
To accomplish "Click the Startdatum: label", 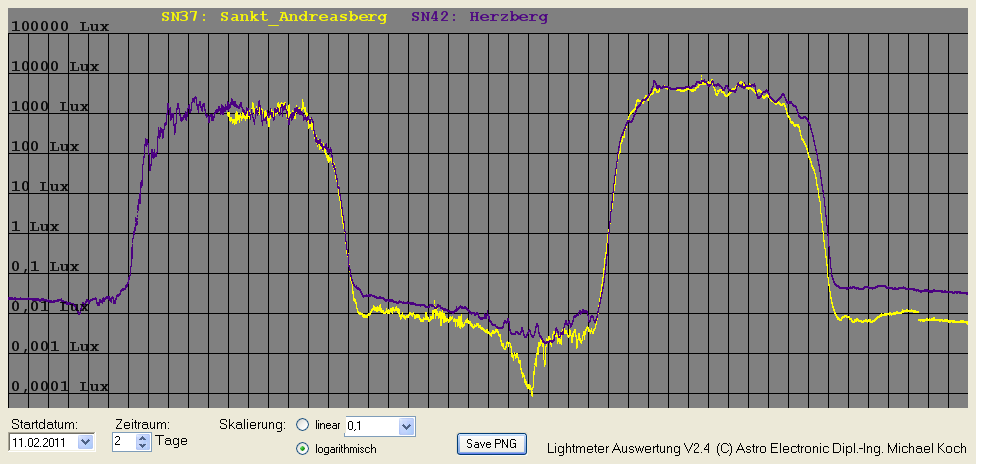I will (x=44, y=424).
